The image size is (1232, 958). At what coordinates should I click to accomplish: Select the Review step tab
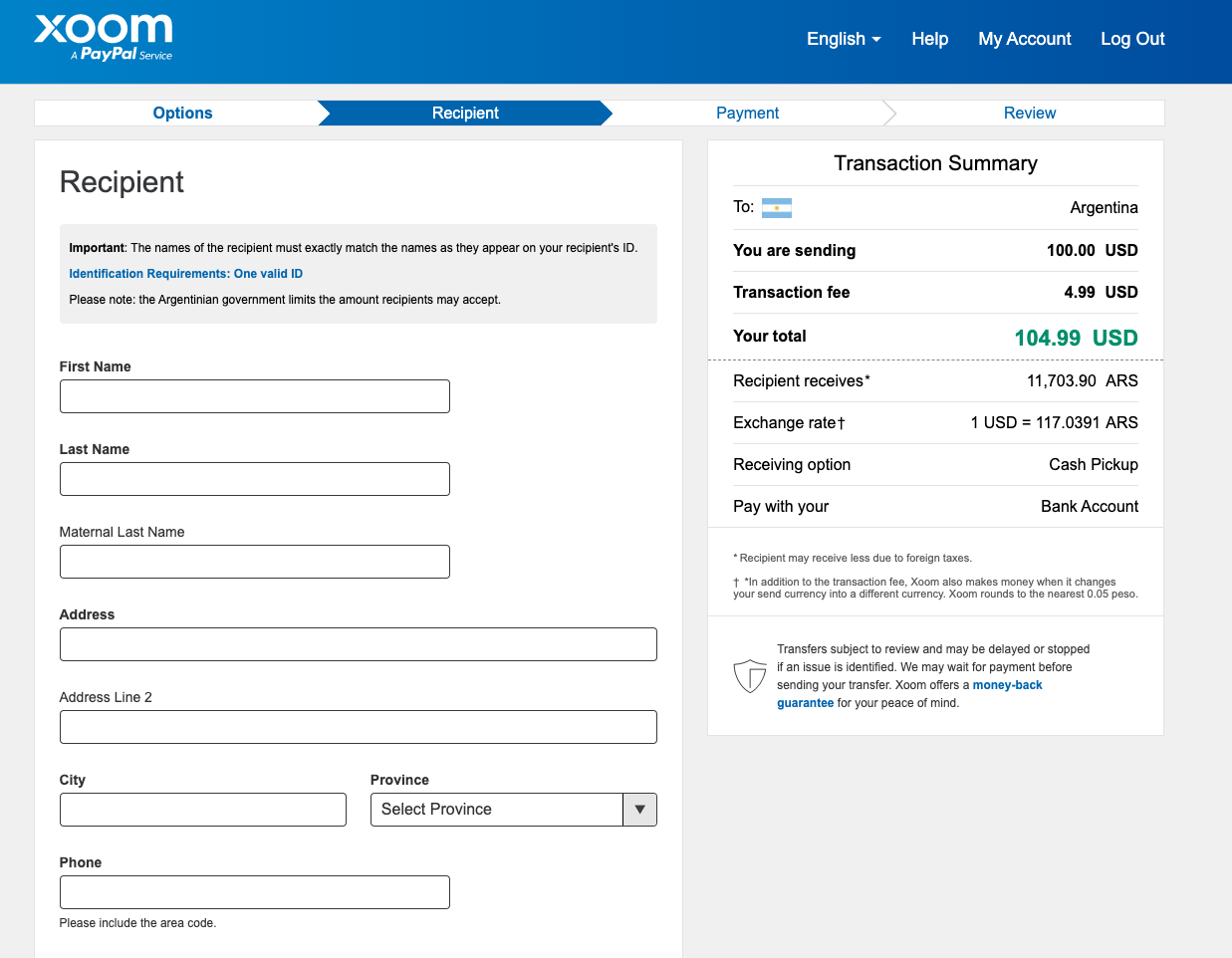pos(1030,113)
